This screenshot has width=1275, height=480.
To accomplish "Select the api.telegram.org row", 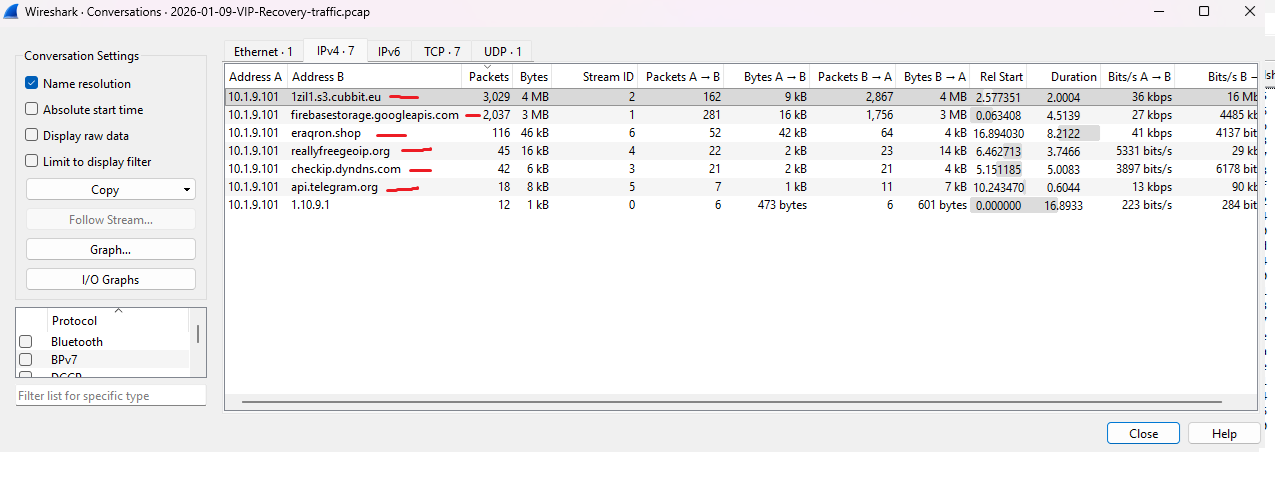I will pyautogui.click(x=741, y=187).
